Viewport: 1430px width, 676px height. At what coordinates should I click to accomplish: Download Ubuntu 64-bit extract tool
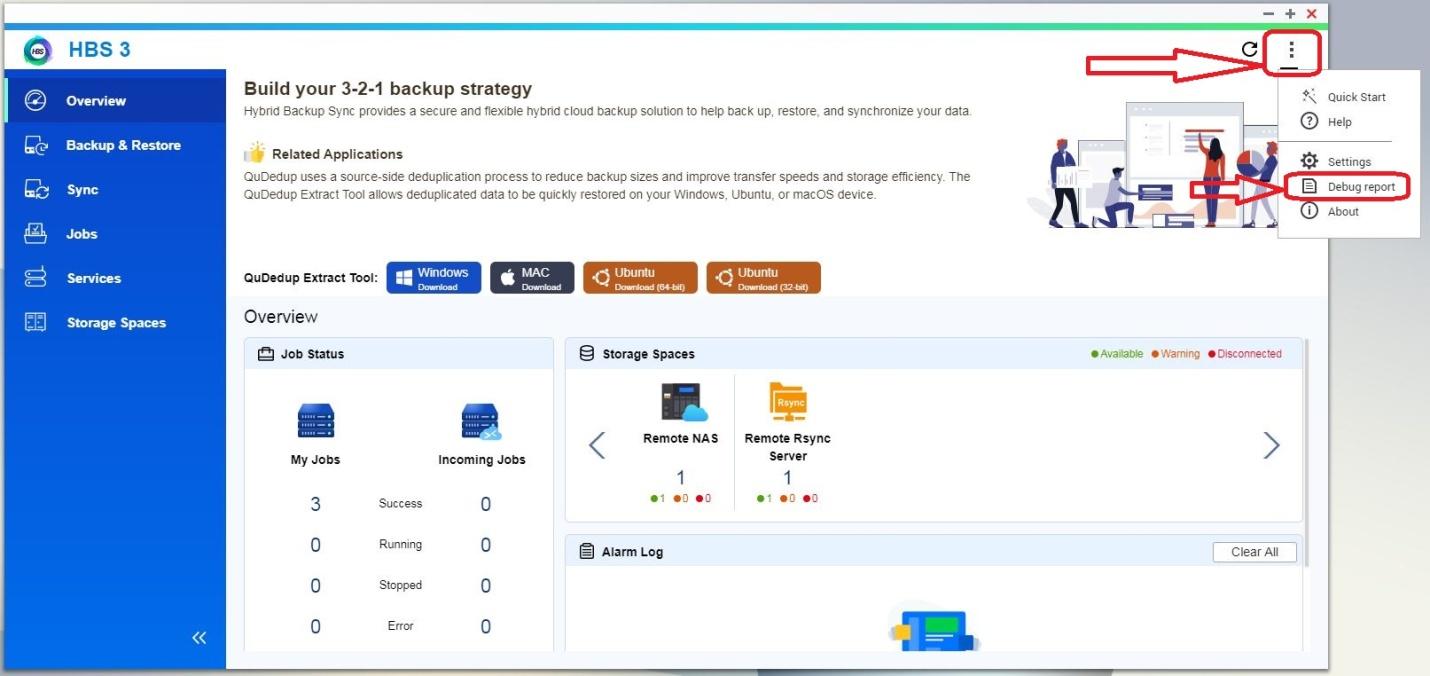coord(640,278)
